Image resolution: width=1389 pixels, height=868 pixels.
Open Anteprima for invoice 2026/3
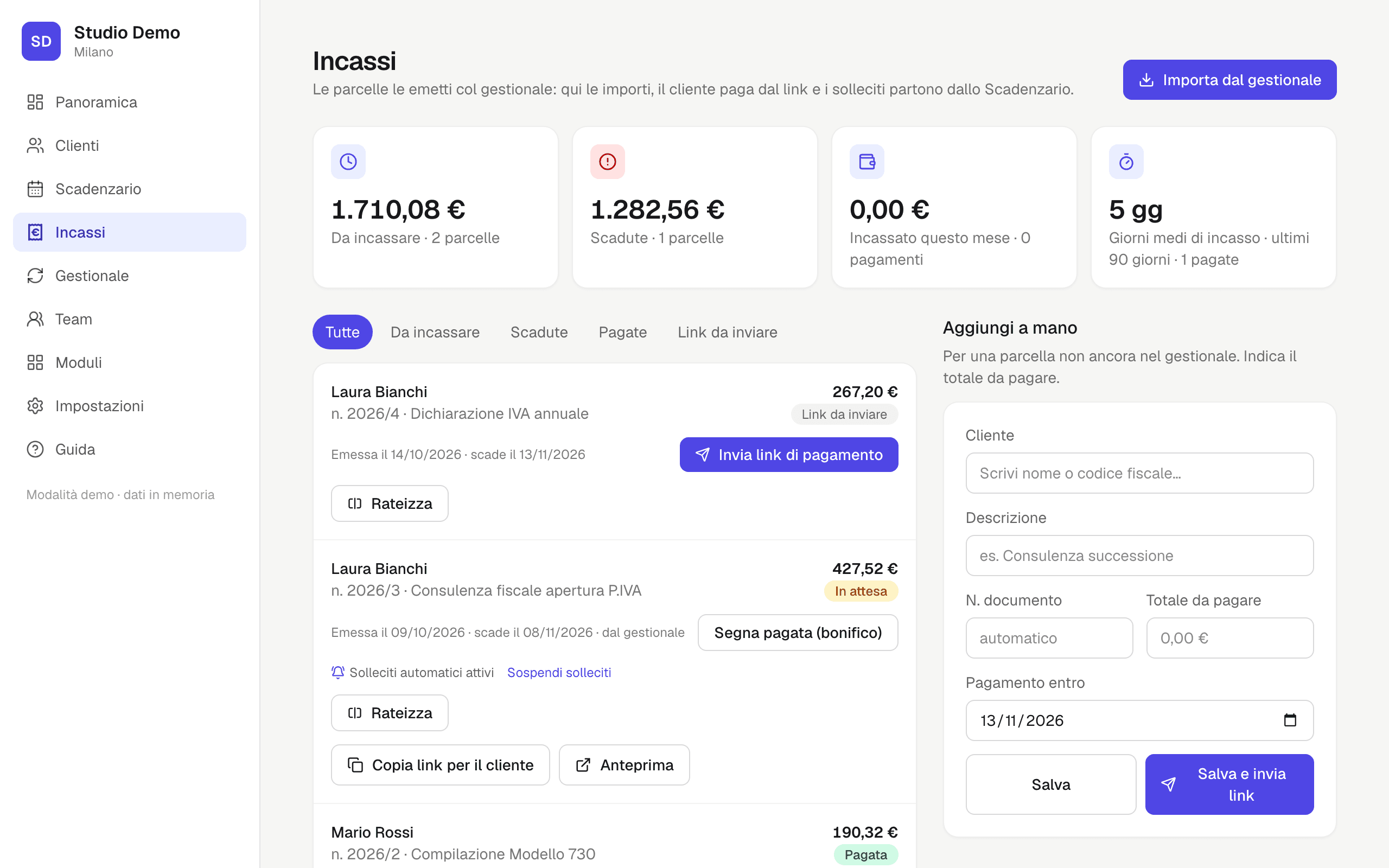coord(625,765)
